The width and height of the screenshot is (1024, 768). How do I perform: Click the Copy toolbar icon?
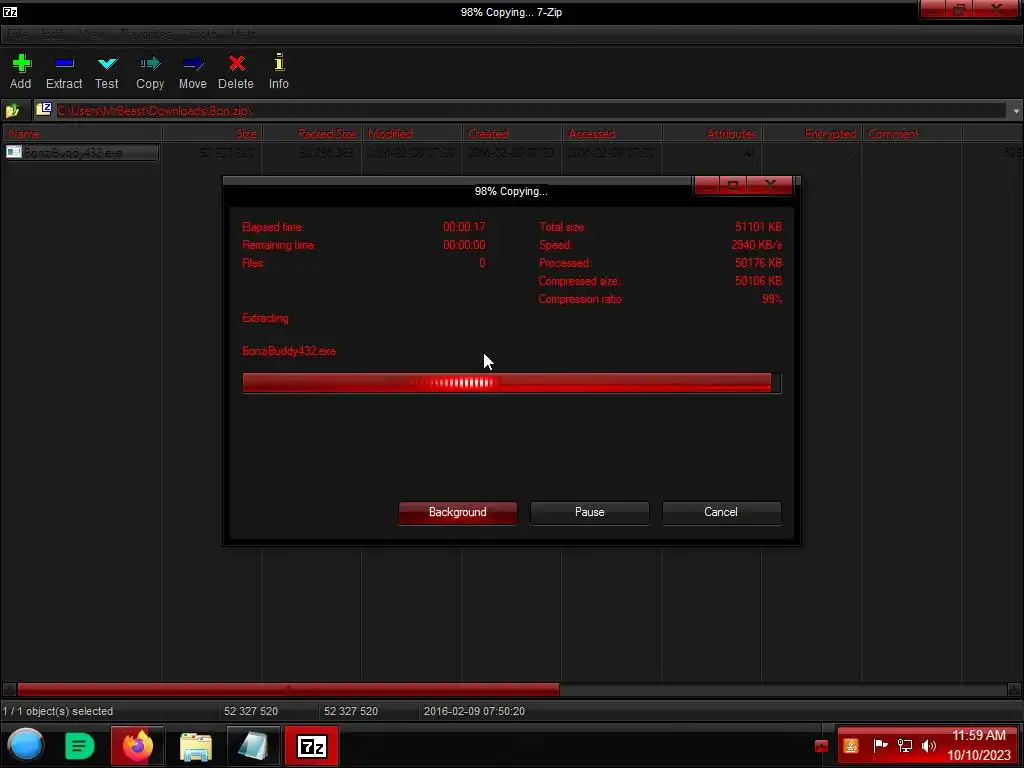click(150, 63)
